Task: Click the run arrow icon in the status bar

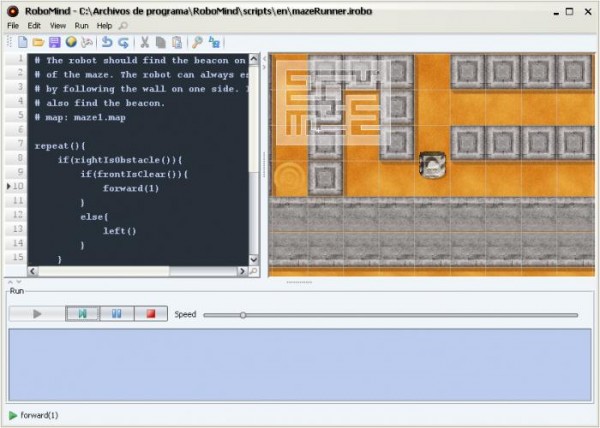Action: (13, 415)
